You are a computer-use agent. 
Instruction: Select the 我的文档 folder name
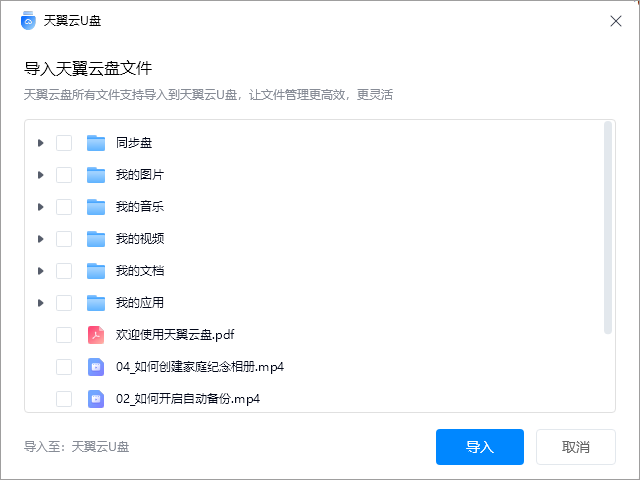140,271
